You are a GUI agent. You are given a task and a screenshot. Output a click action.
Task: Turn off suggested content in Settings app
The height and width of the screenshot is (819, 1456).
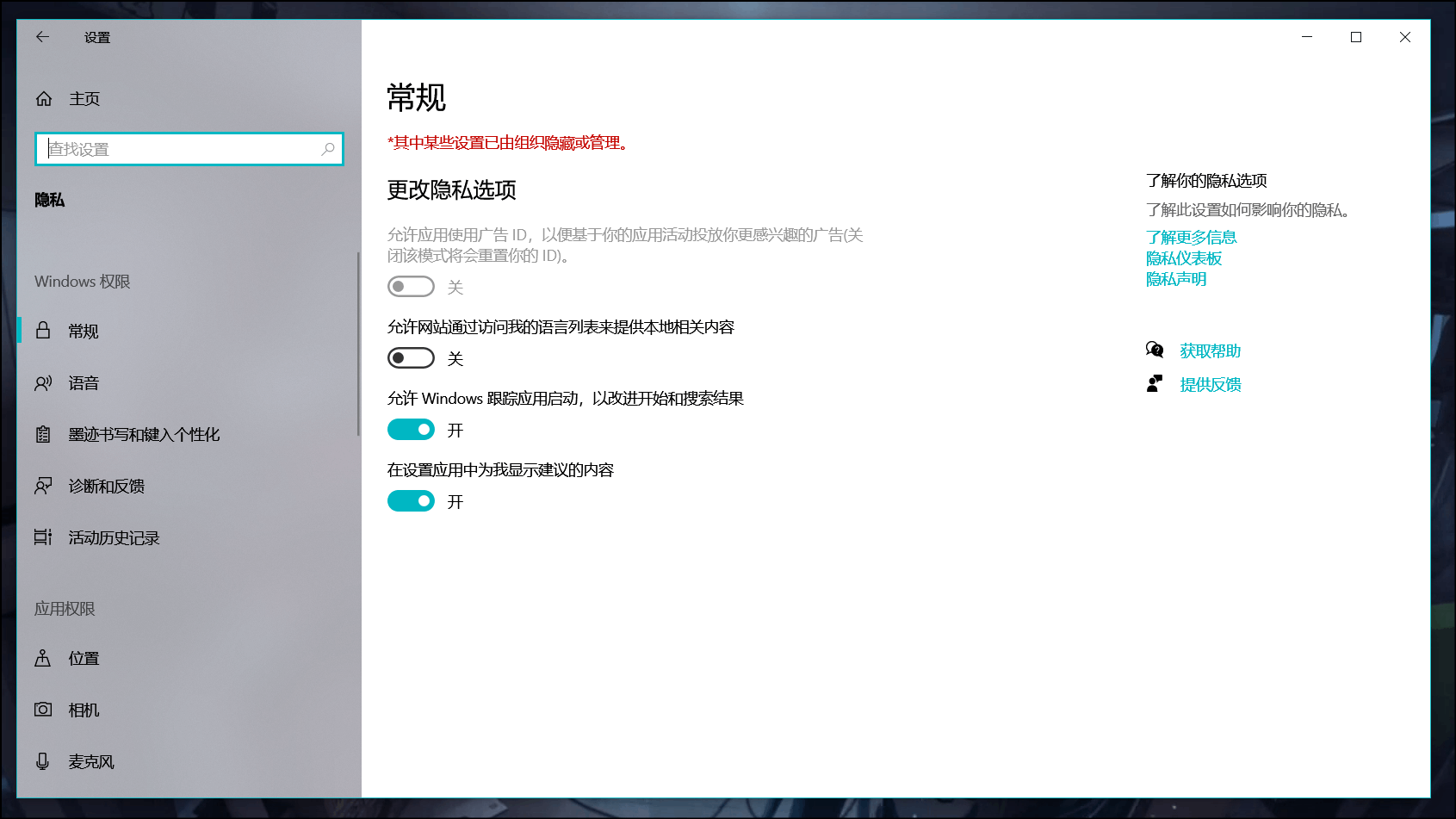click(x=411, y=500)
